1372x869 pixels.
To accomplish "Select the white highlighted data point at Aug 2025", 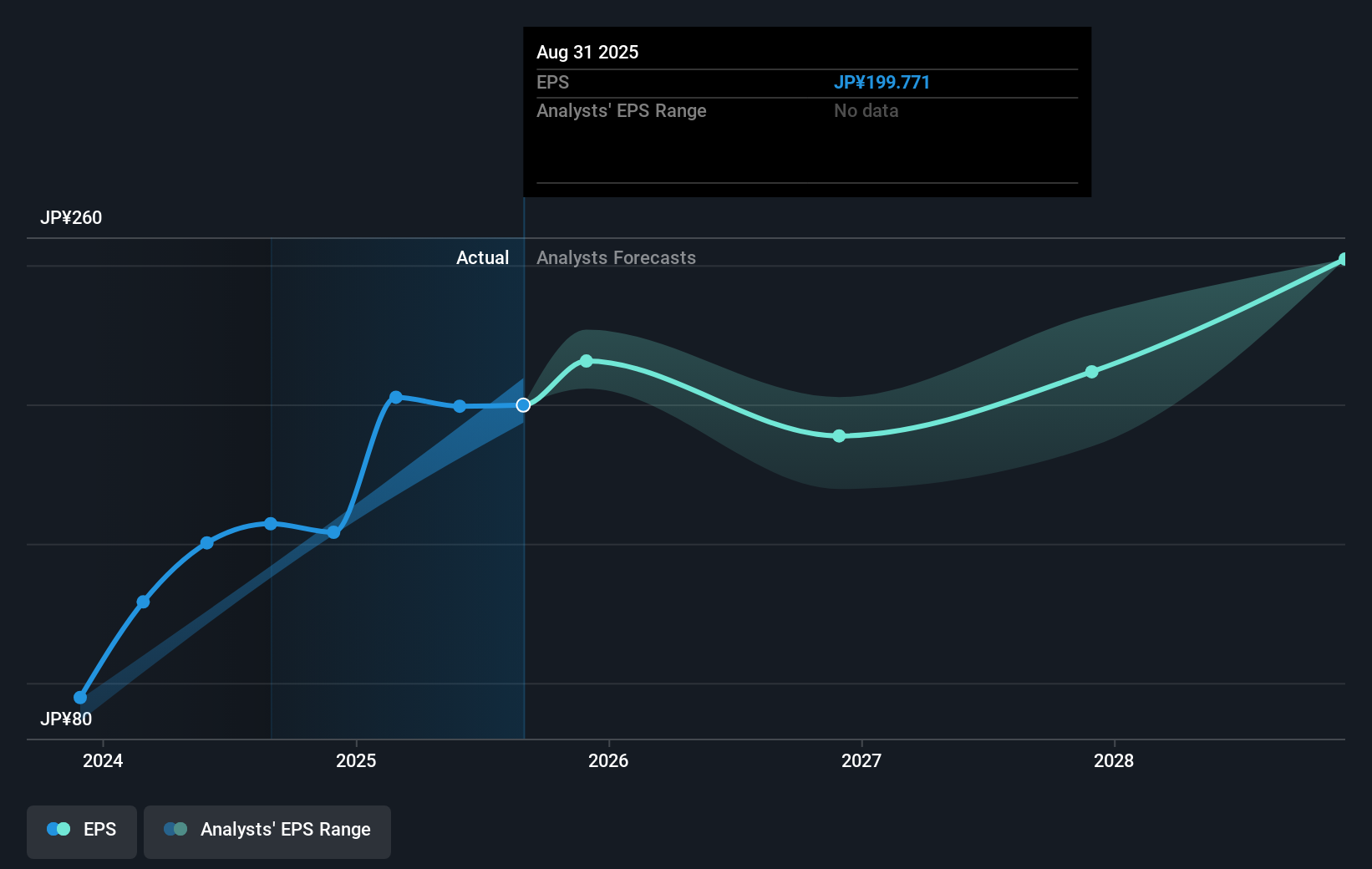I will click(524, 404).
